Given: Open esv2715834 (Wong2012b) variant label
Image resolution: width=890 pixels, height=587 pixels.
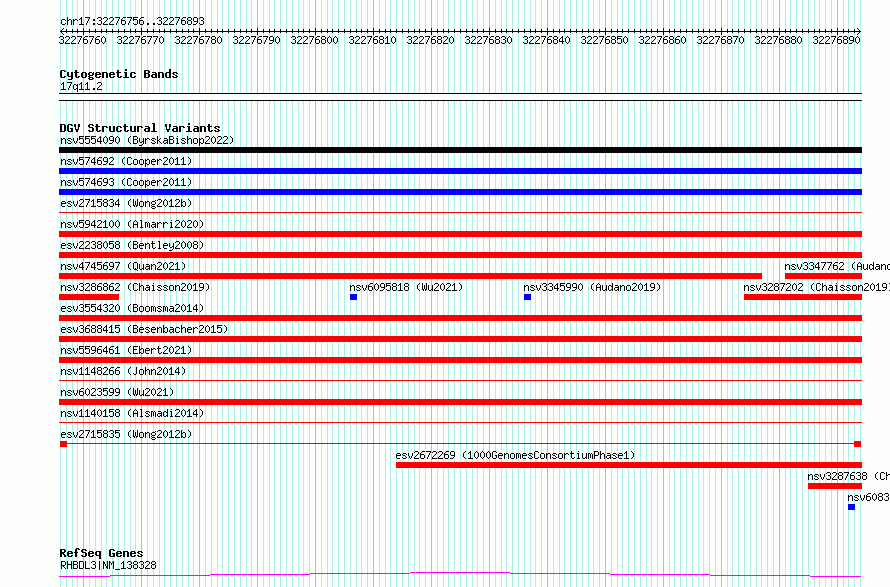Looking at the screenshot, I should [126, 203].
